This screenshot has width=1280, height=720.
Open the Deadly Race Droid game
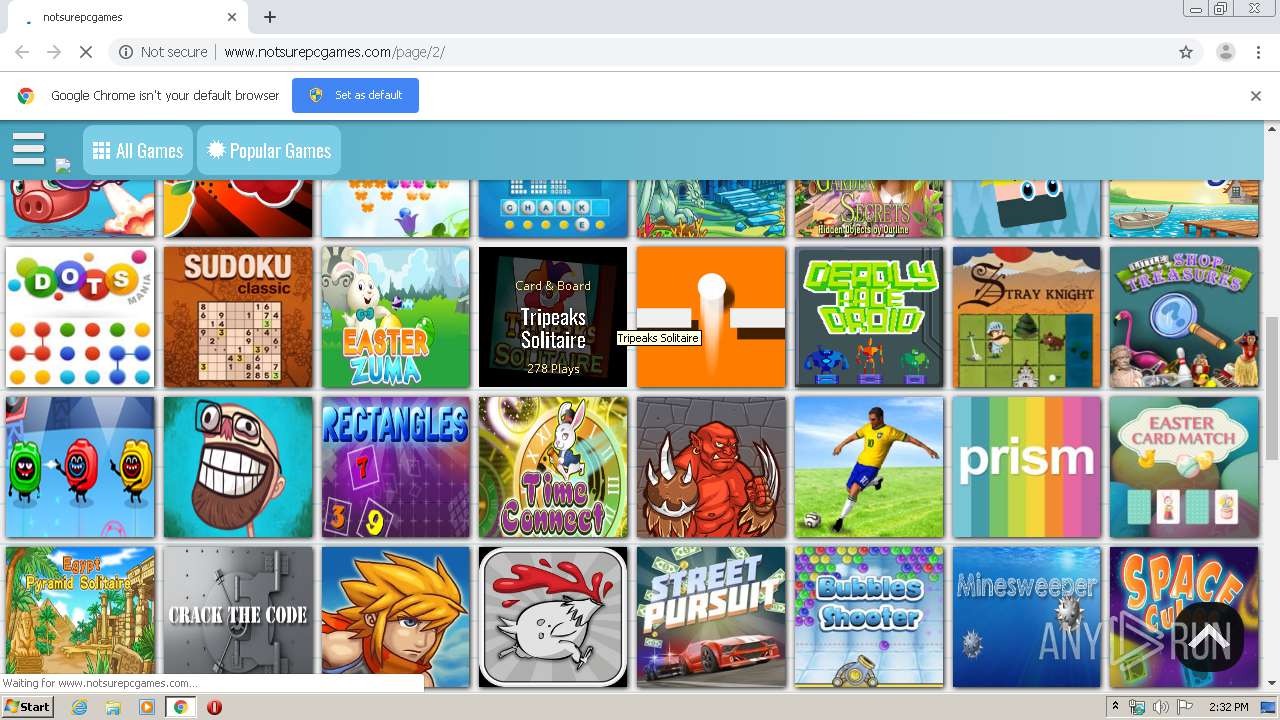click(x=869, y=317)
